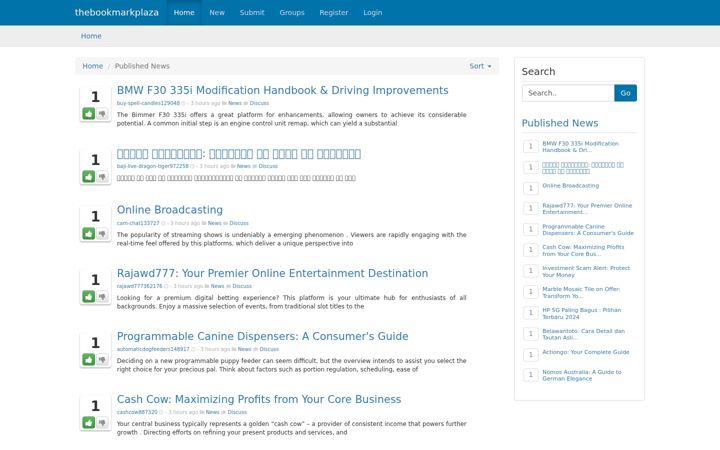Upvote the Cash Cow Maximizing Profits story
This screenshot has width=720, height=450.
coord(89,422)
